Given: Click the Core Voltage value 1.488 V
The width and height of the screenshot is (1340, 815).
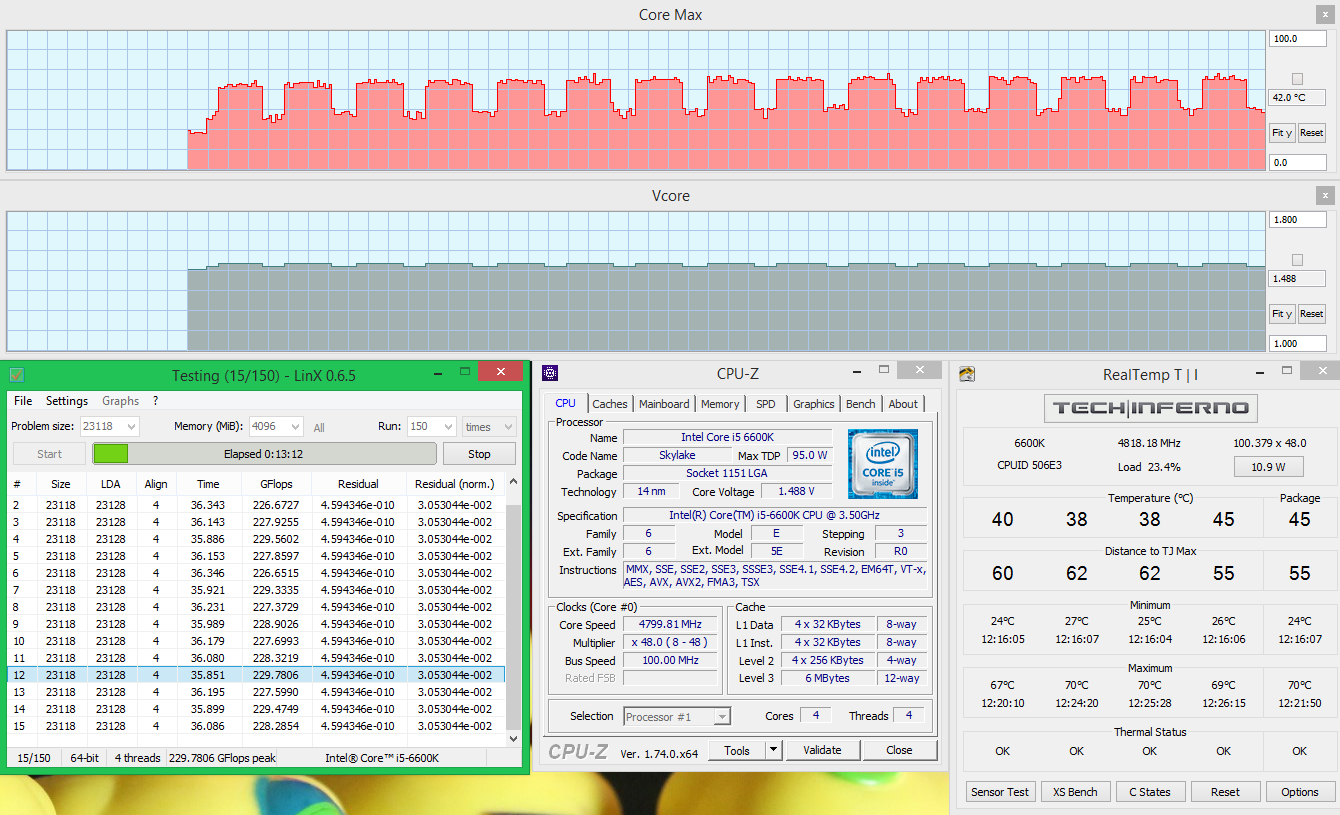Looking at the screenshot, I should 796,491.
